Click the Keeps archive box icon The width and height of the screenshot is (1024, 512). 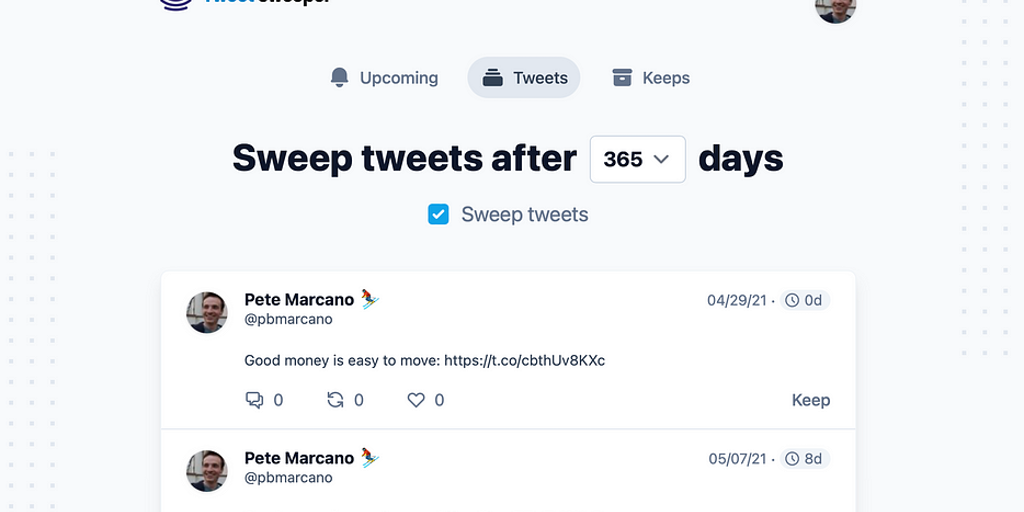(x=622, y=78)
